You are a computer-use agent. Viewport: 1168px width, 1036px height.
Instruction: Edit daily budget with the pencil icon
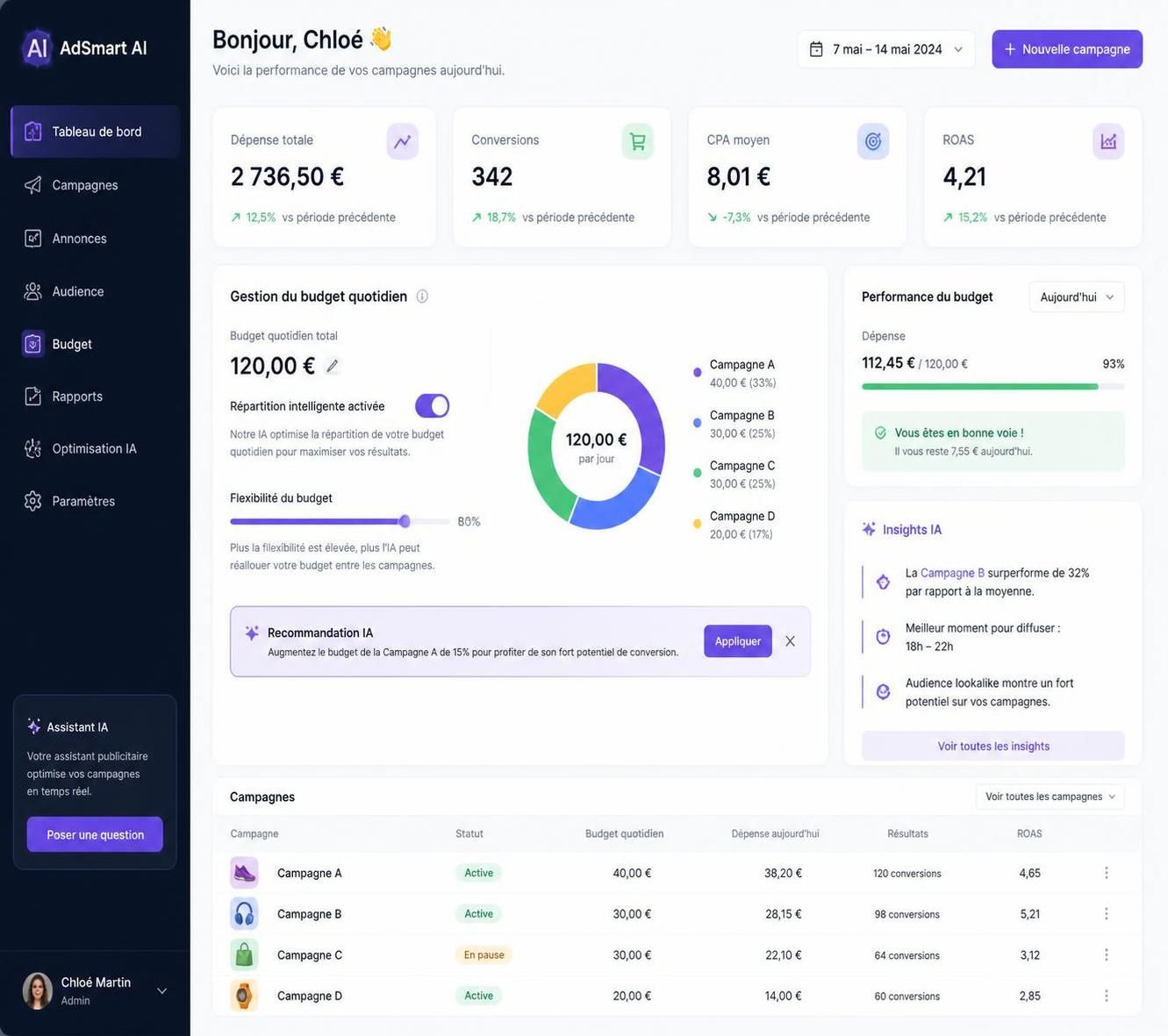332,366
